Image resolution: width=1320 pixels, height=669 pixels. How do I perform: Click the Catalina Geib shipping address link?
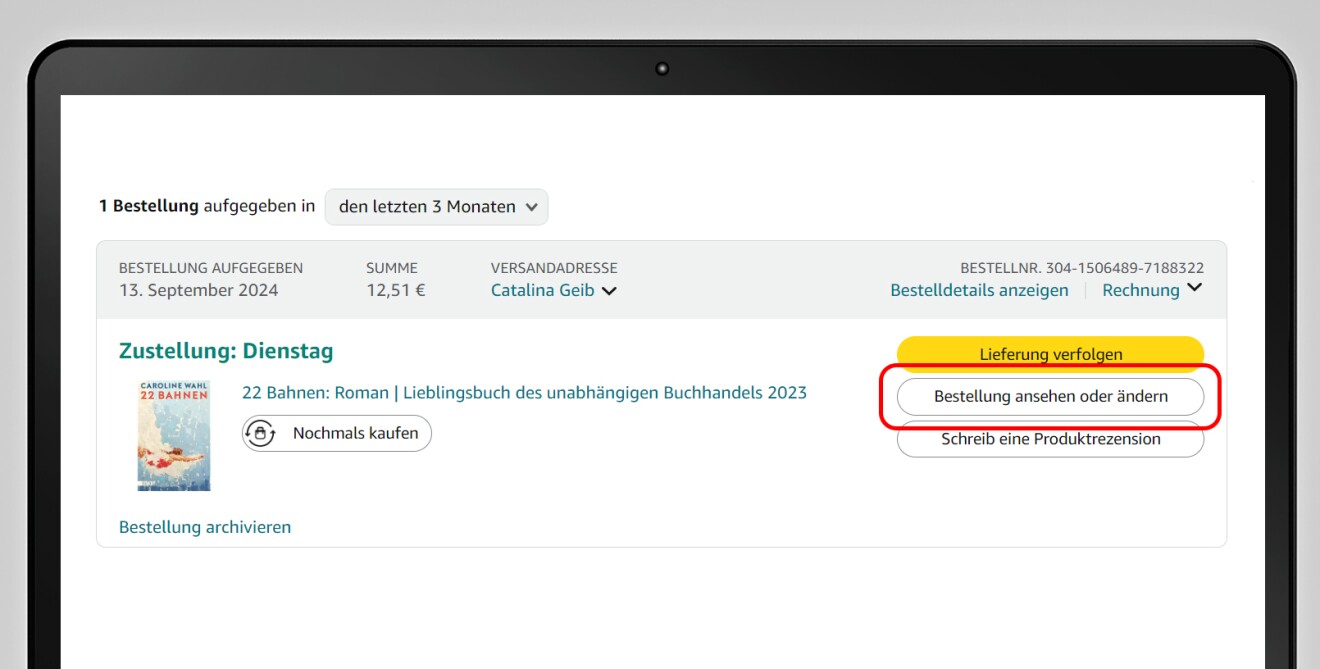542,291
